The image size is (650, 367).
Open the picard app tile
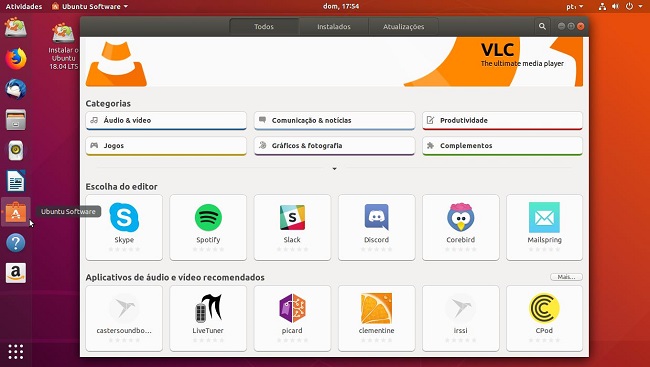pos(292,318)
